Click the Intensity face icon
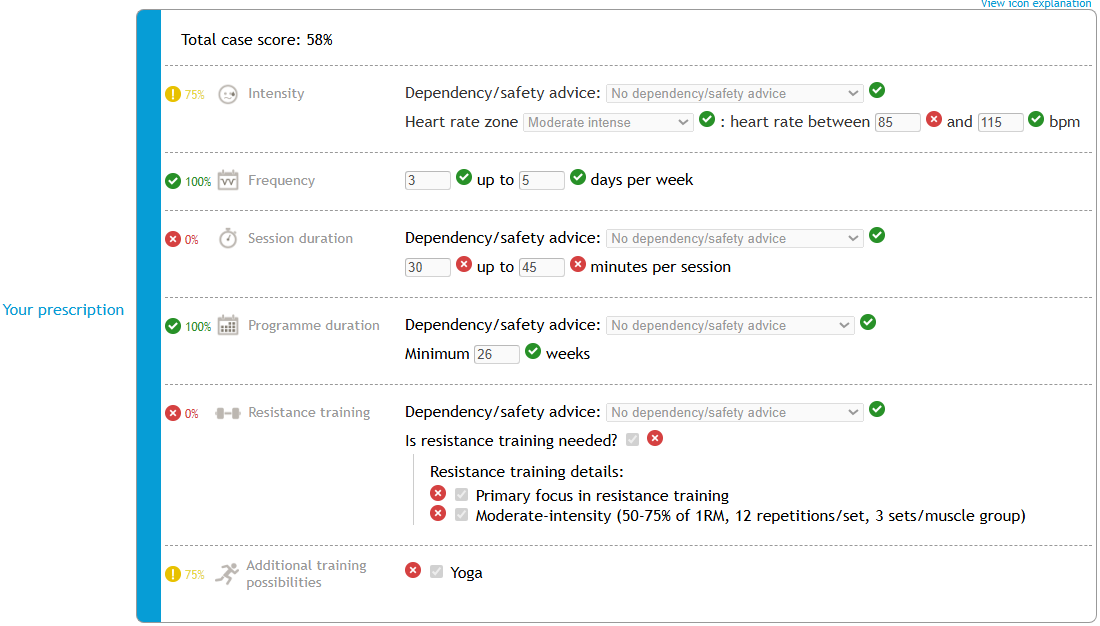1100x626 pixels. click(x=228, y=94)
